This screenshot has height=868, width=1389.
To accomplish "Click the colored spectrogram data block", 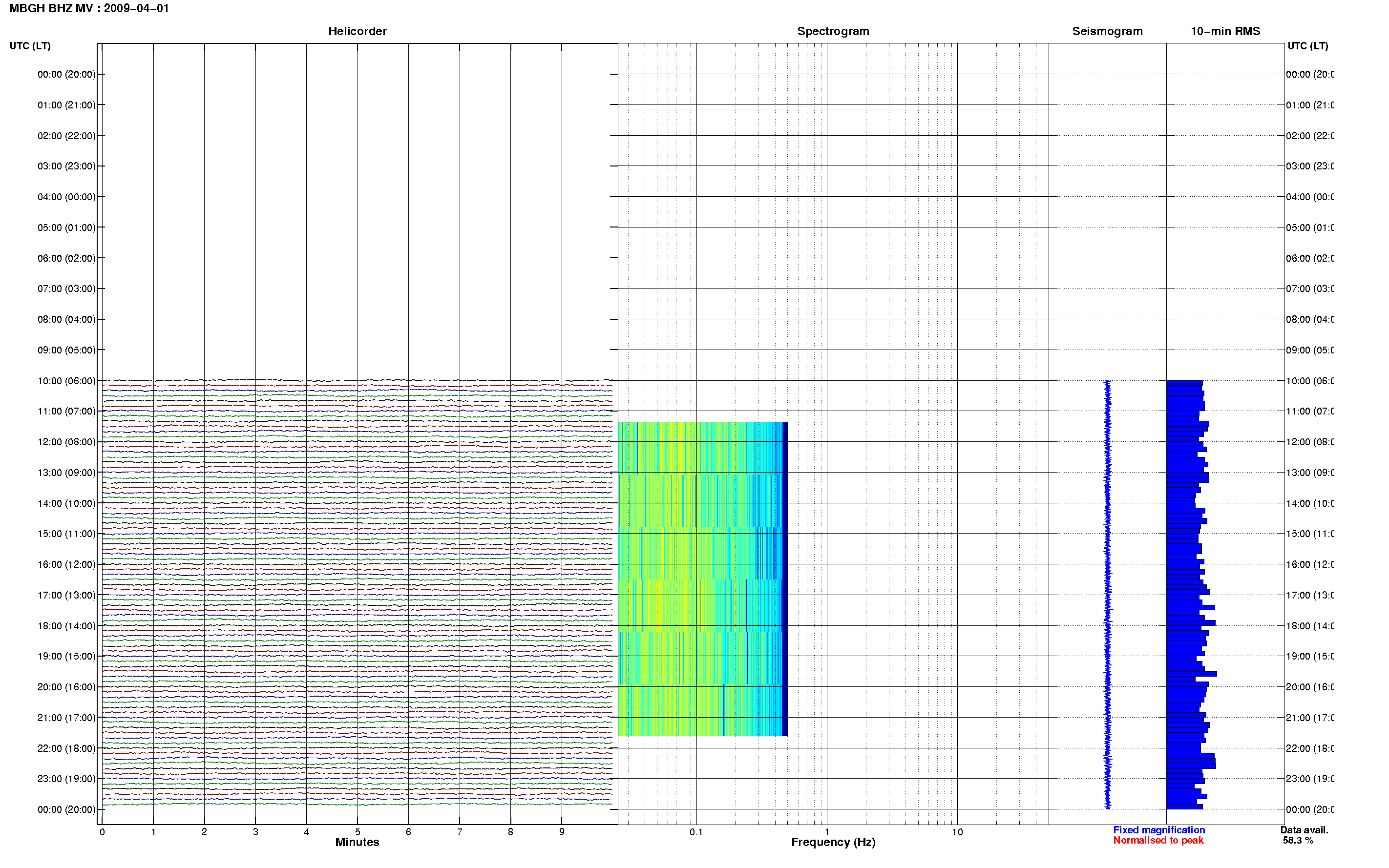I will (702, 579).
